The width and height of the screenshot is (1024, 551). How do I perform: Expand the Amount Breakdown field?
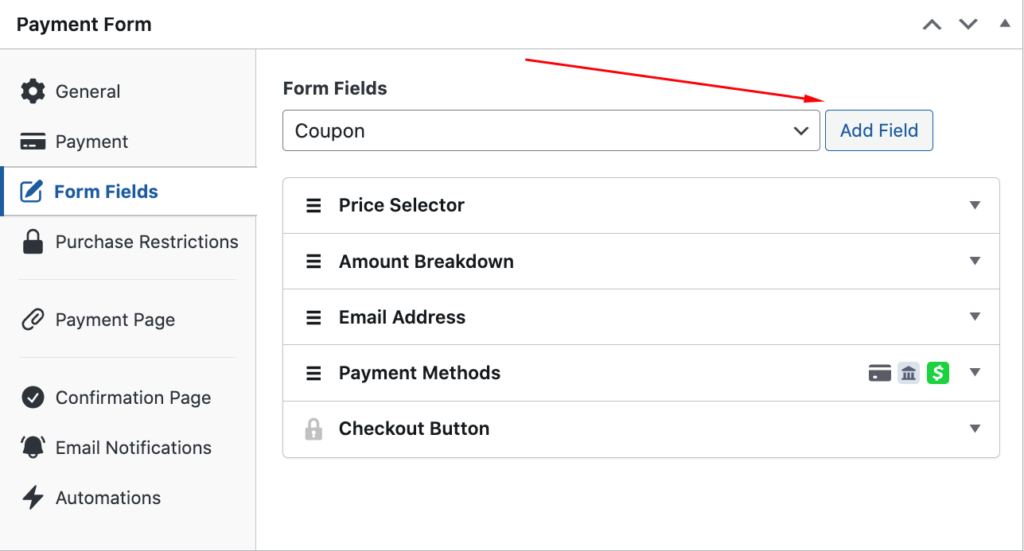point(975,262)
